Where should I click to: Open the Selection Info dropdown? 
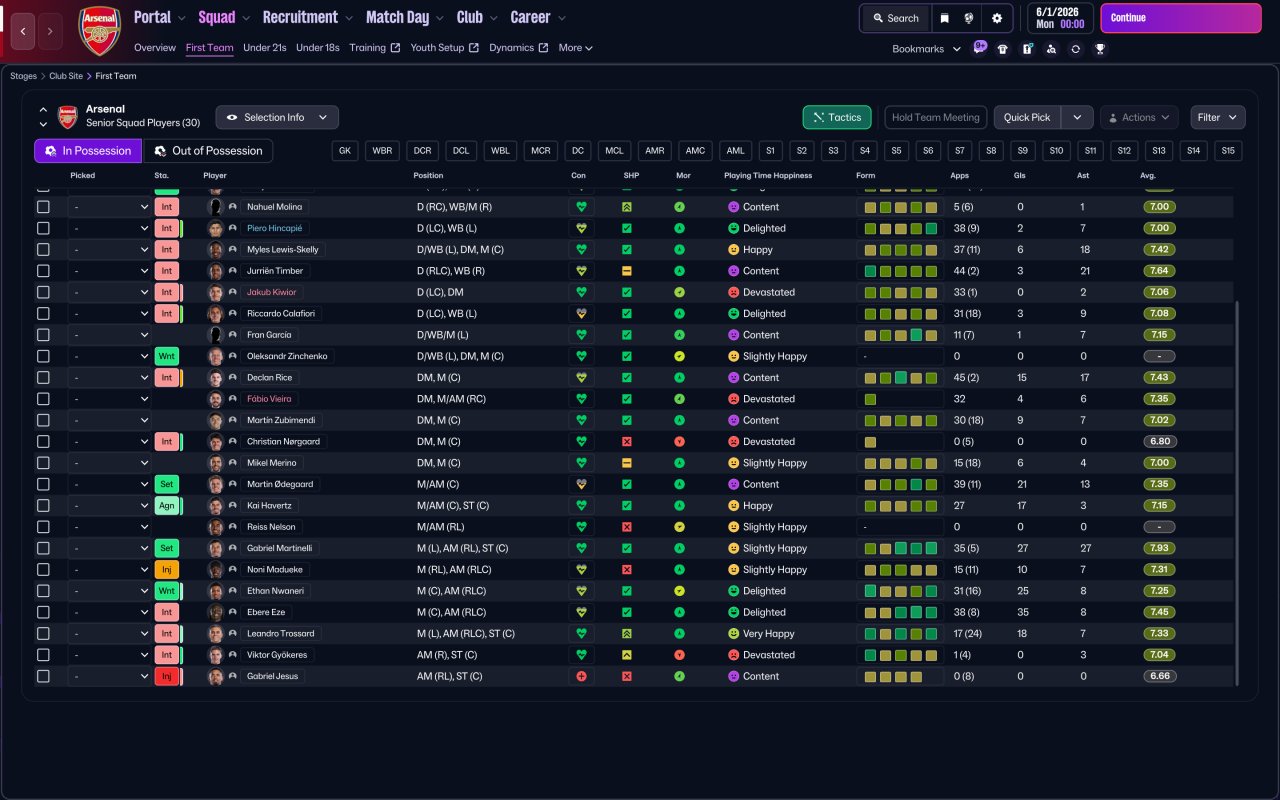tap(277, 117)
